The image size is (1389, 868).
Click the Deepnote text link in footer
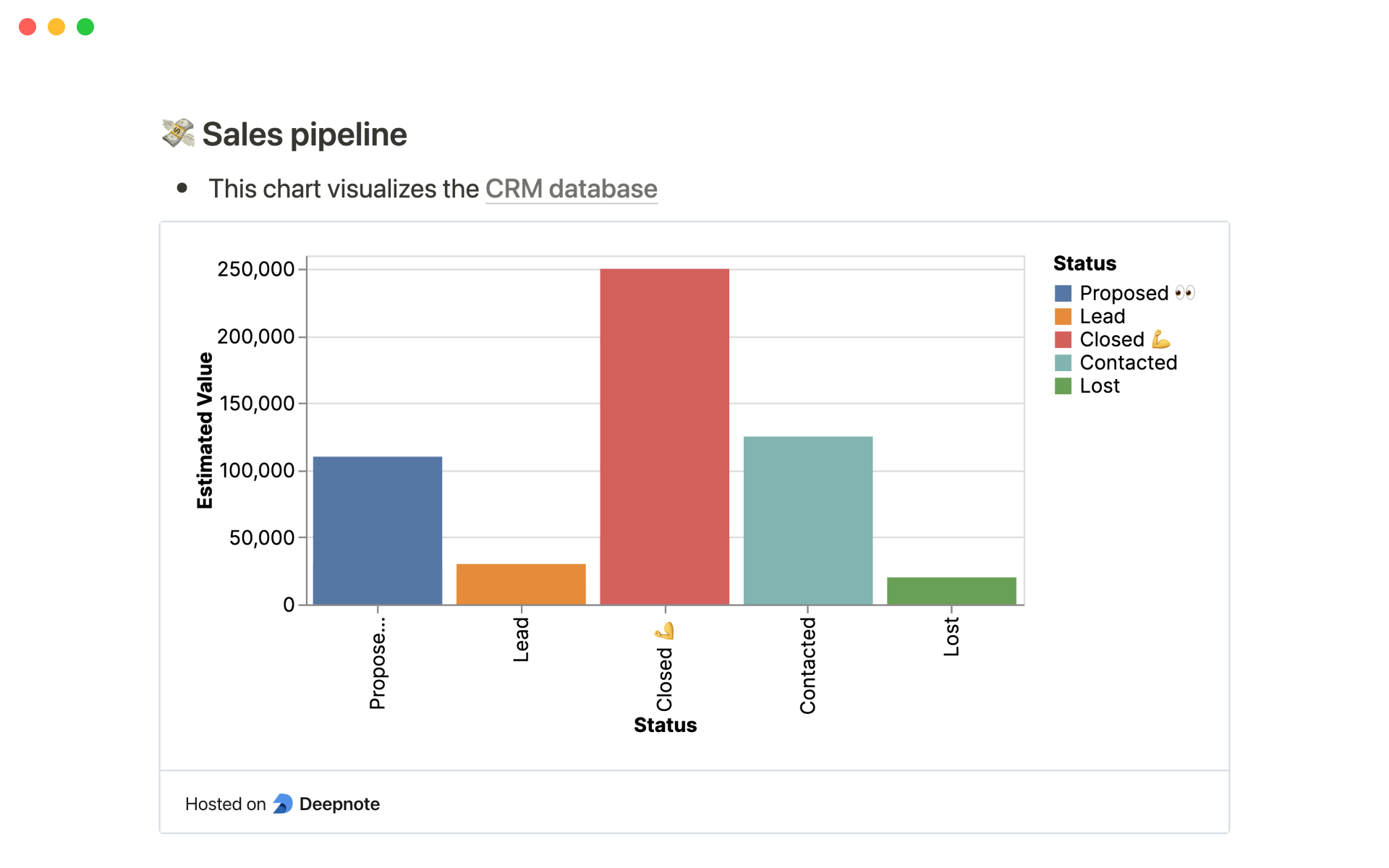pos(341,804)
